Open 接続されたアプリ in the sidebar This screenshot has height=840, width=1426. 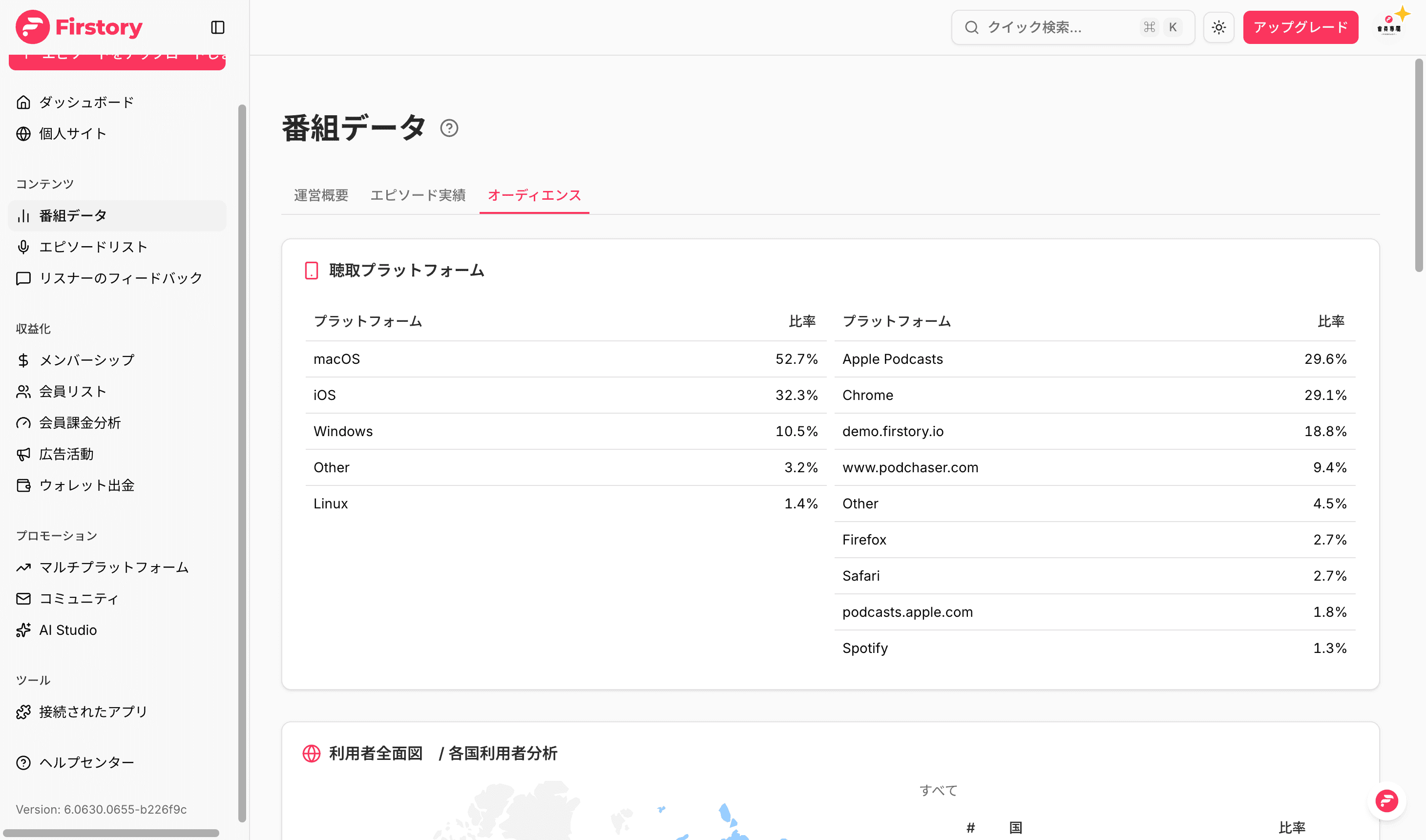tap(117, 712)
